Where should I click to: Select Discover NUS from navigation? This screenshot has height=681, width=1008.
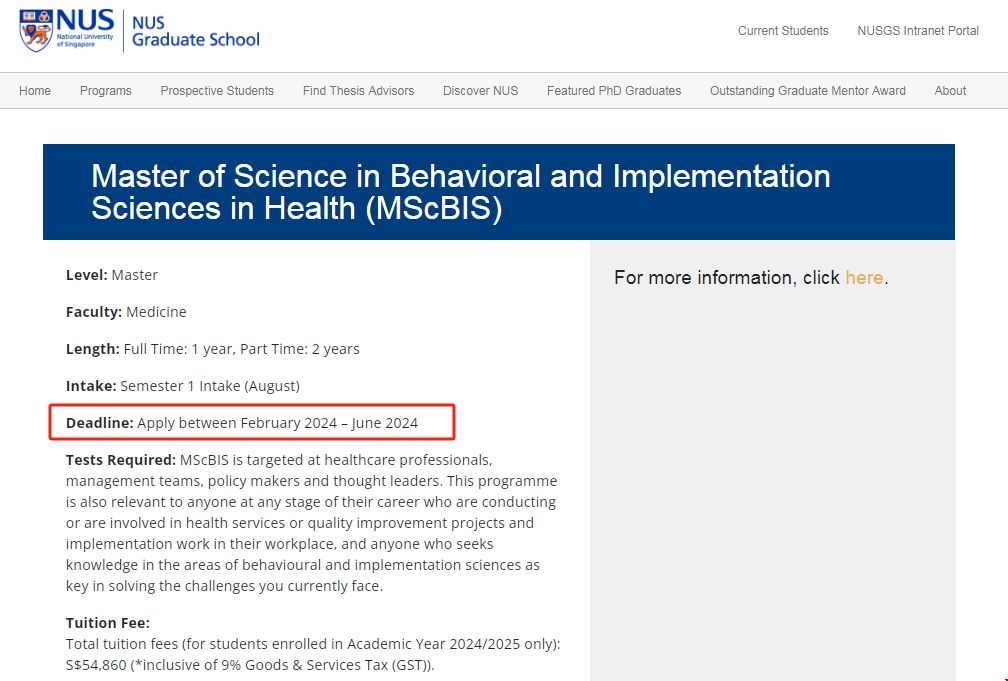pyautogui.click(x=480, y=90)
